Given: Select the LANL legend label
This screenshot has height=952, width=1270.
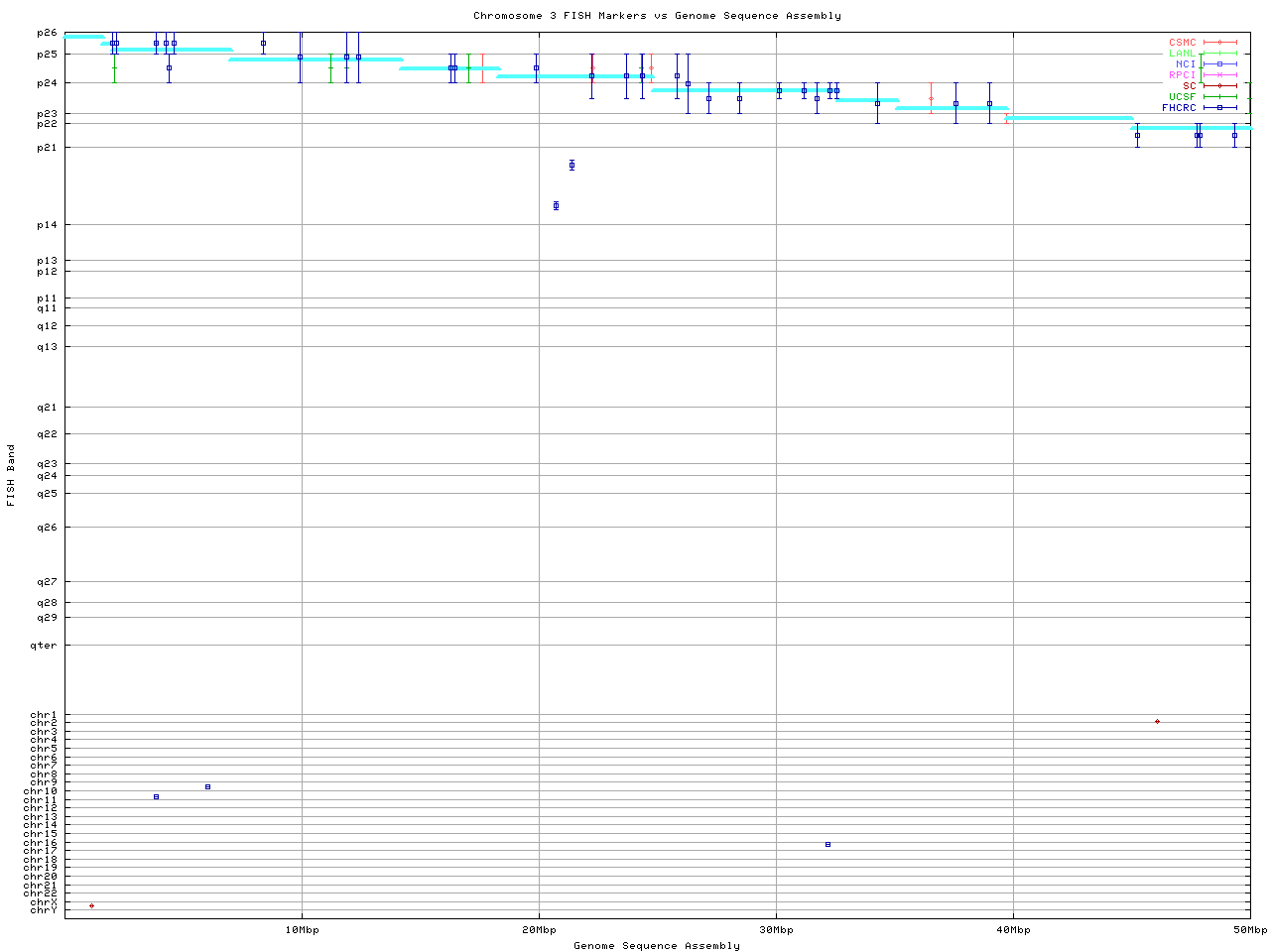Looking at the screenshot, I should (1182, 54).
